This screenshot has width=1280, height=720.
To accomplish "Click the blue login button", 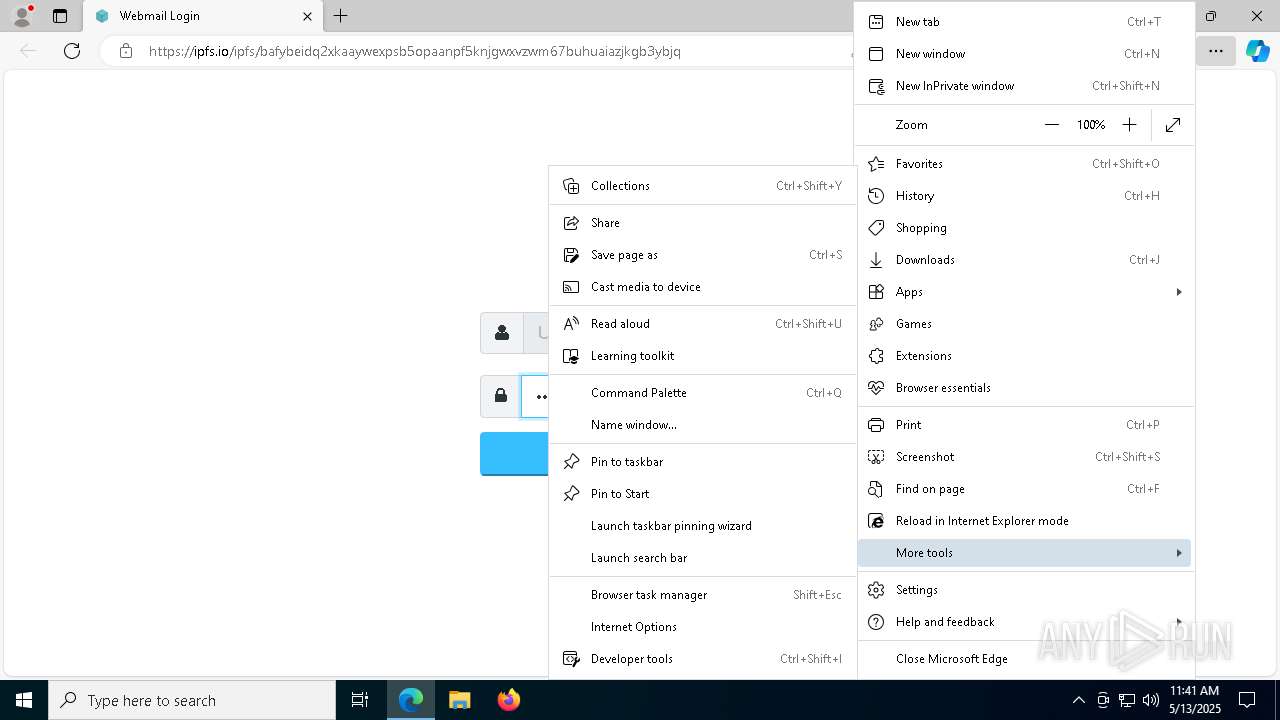I will coord(514,454).
